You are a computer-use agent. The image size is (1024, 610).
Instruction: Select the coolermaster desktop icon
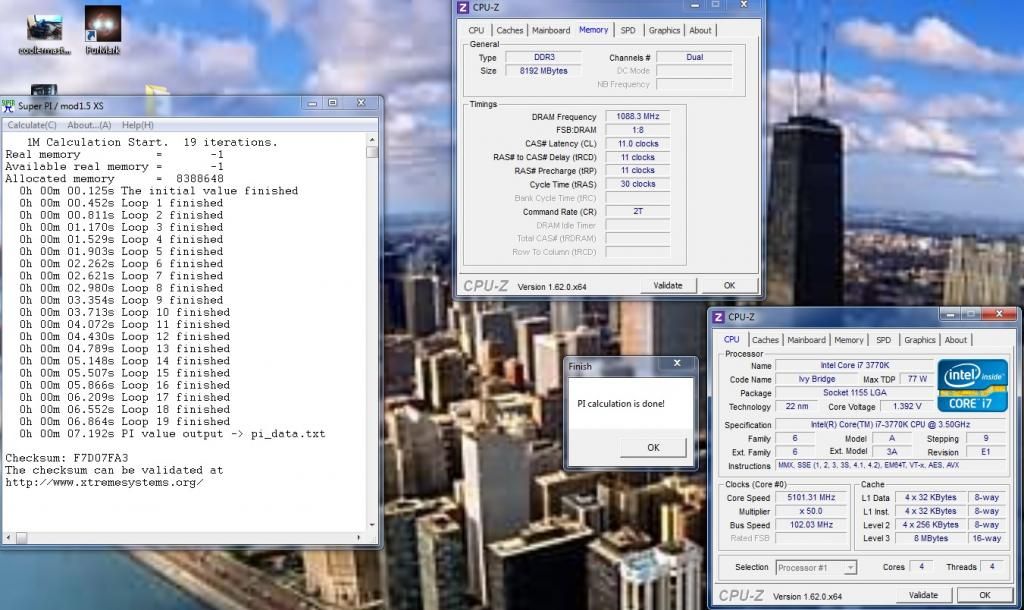pos(44,27)
